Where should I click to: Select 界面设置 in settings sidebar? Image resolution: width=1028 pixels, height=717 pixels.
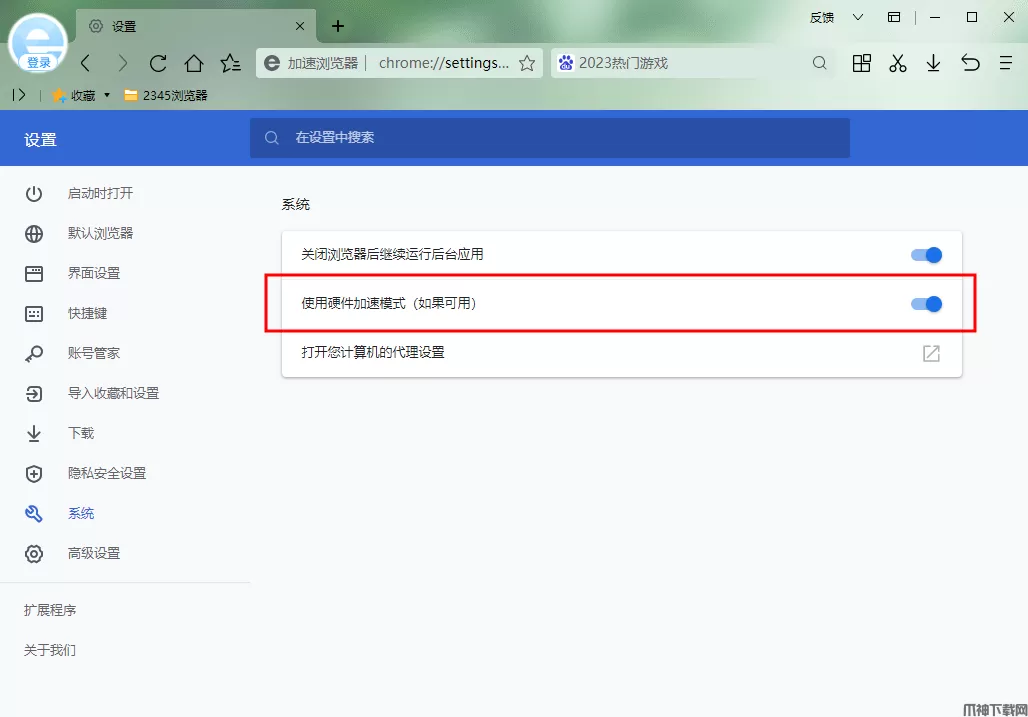(94, 273)
